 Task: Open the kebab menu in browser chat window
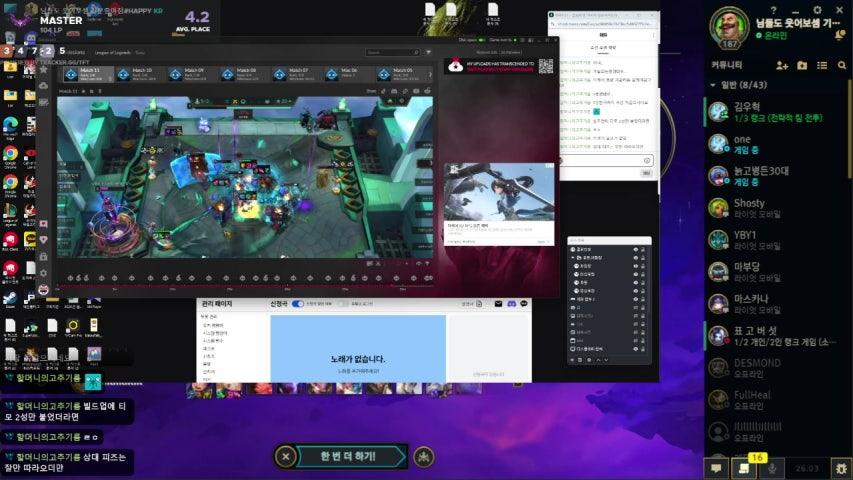point(653,35)
